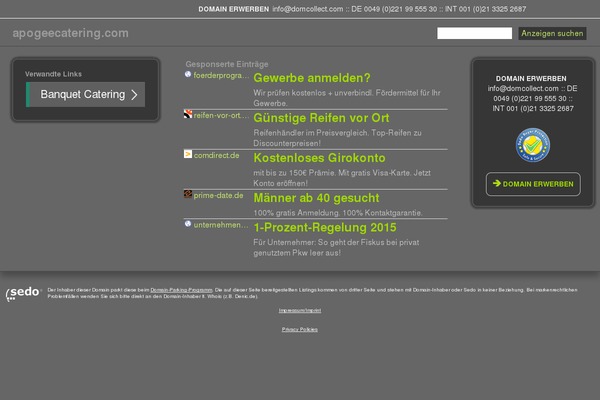Click the Fördermittel ad description text
600x400 pixels.
pos(347,98)
